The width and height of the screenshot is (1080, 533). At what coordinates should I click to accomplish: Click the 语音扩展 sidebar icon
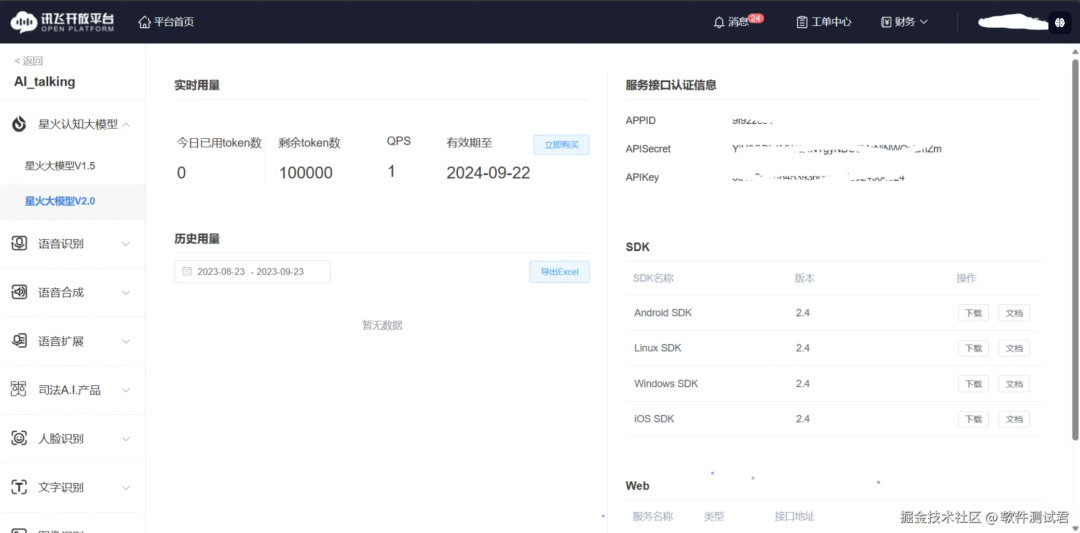pyautogui.click(x=19, y=341)
